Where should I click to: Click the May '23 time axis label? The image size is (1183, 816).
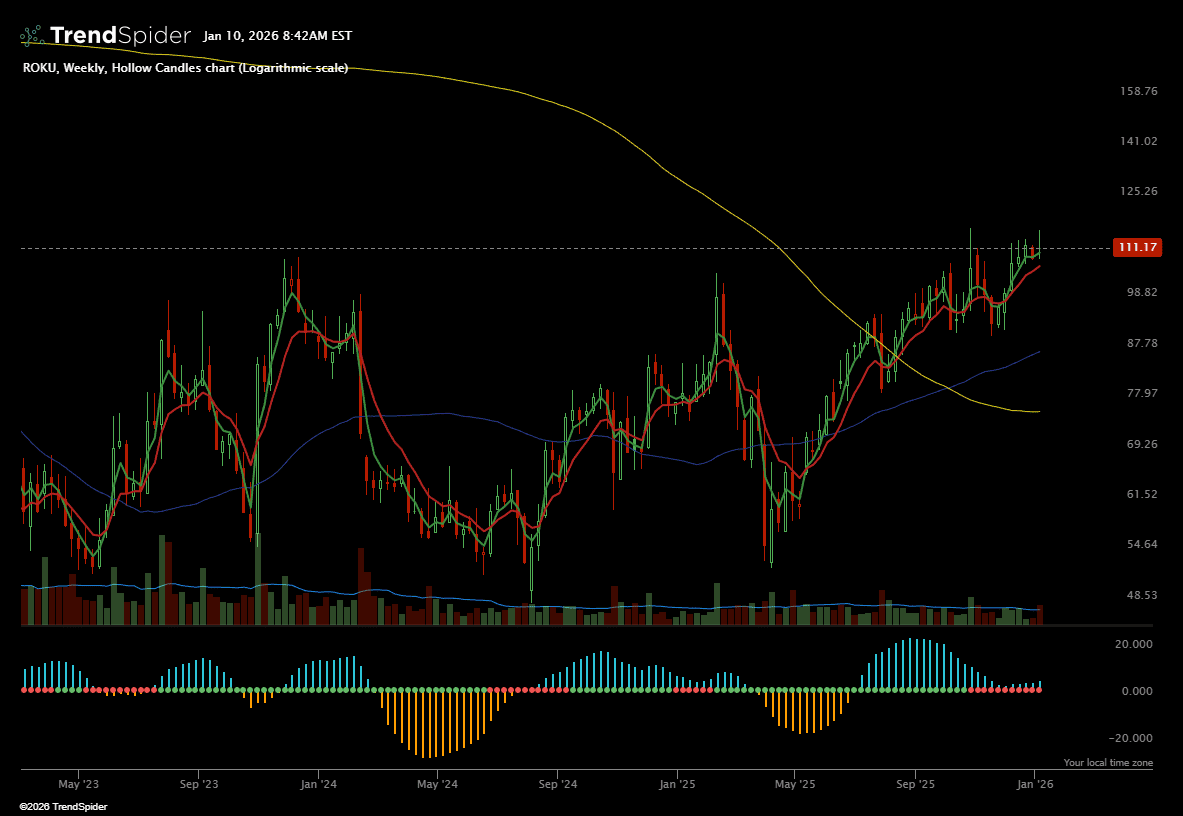[x=79, y=785]
